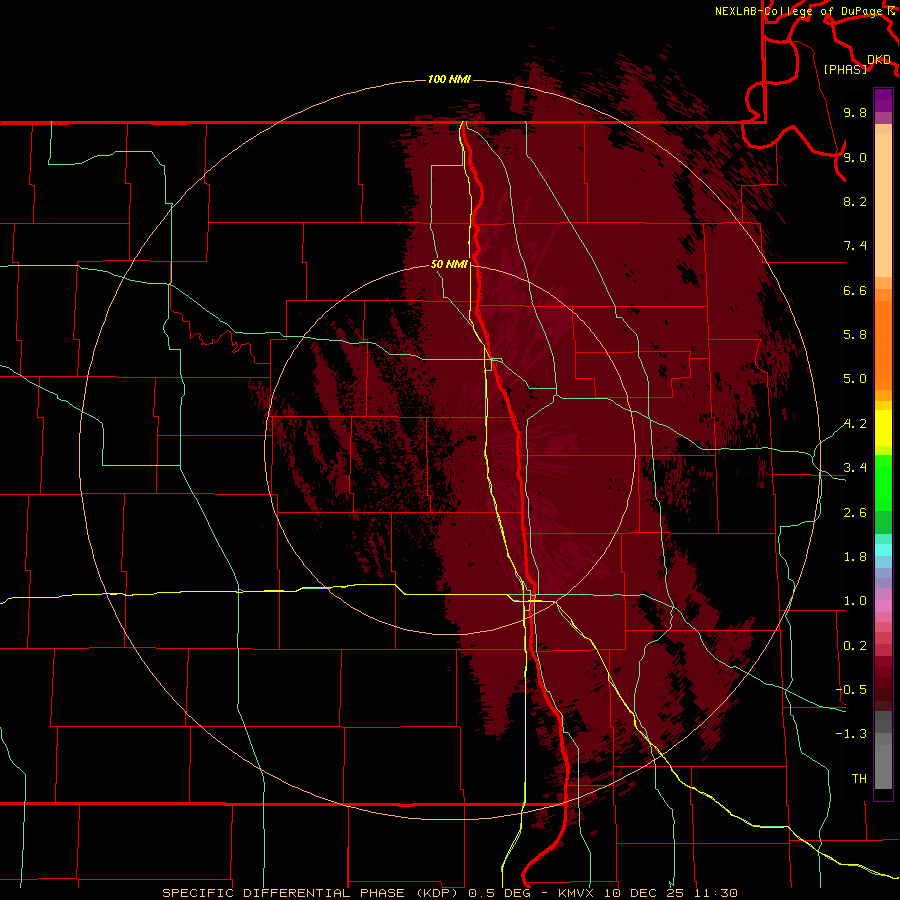Select the 9.8 legend value
Image resolution: width=900 pixels, height=900 pixels.
click(855, 112)
